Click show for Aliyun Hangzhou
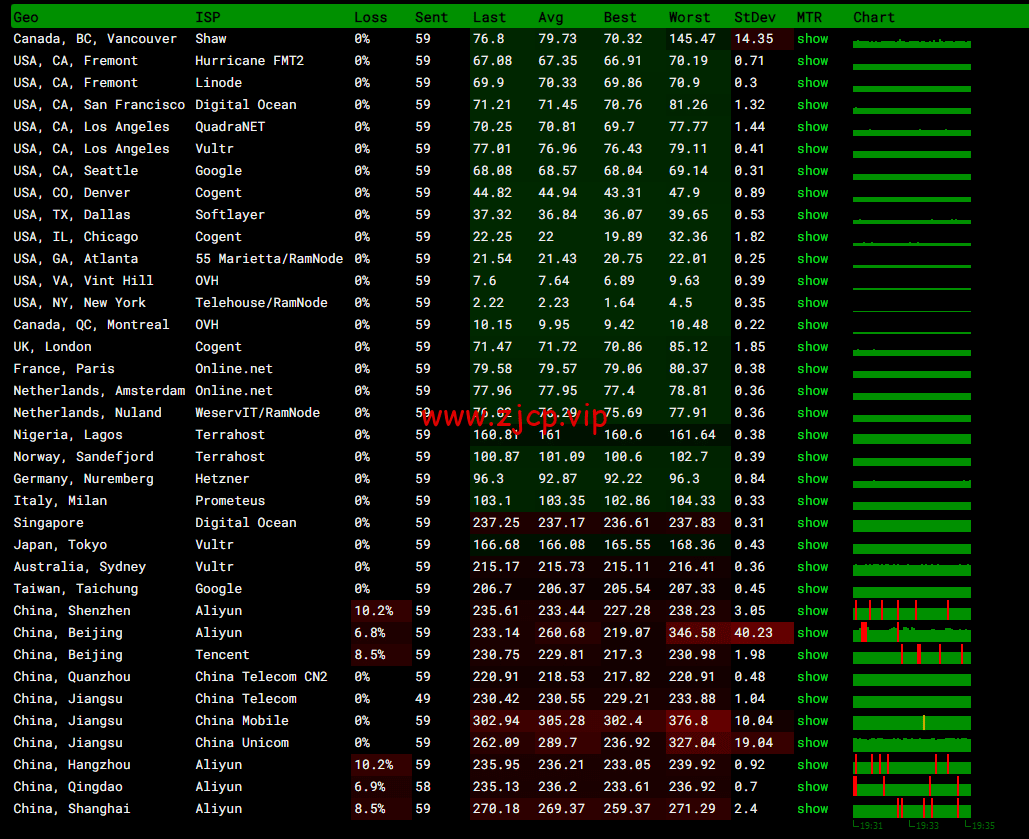1029x839 pixels. (x=812, y=765)
